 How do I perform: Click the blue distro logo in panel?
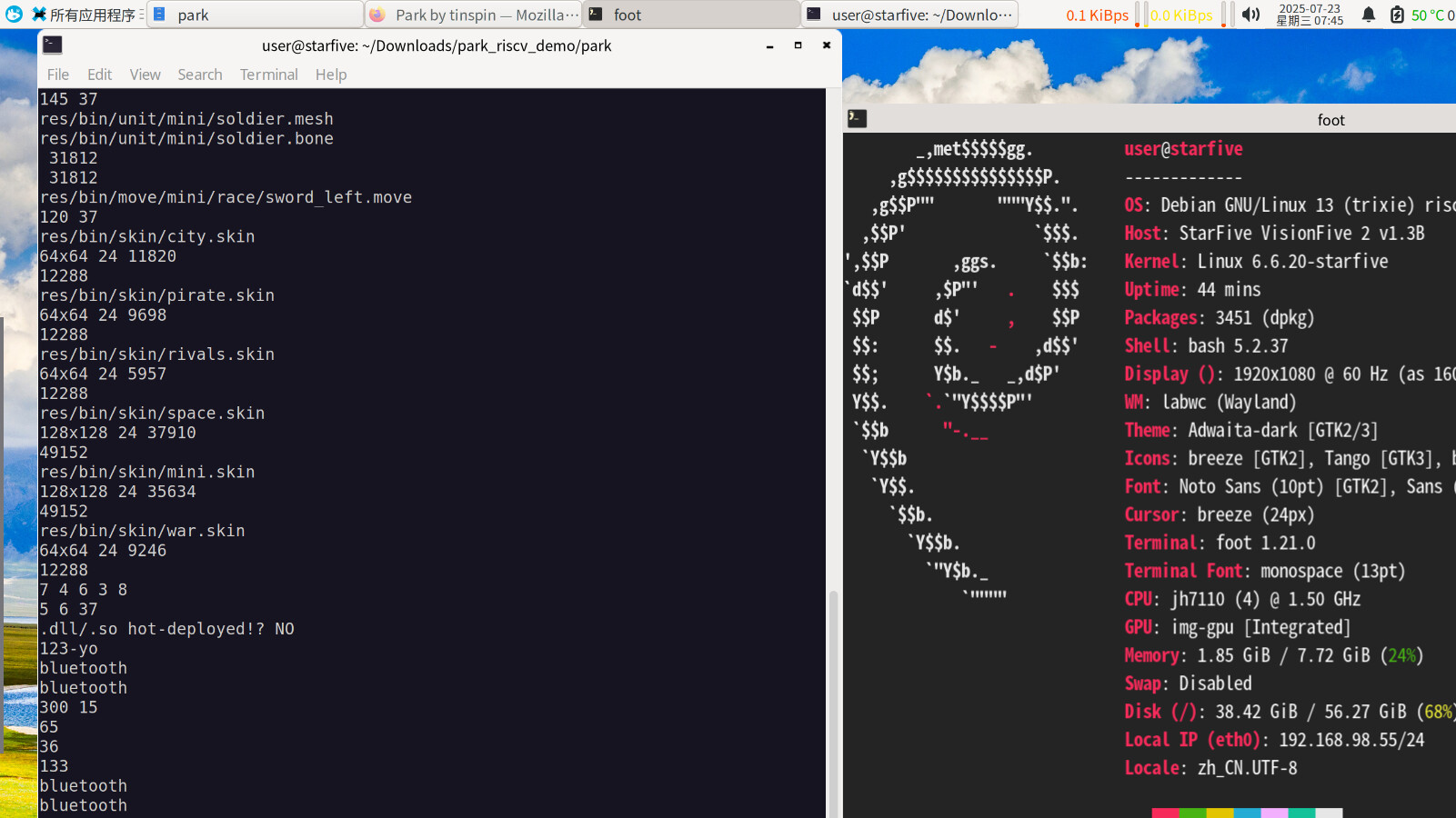(x=14, y=15)
